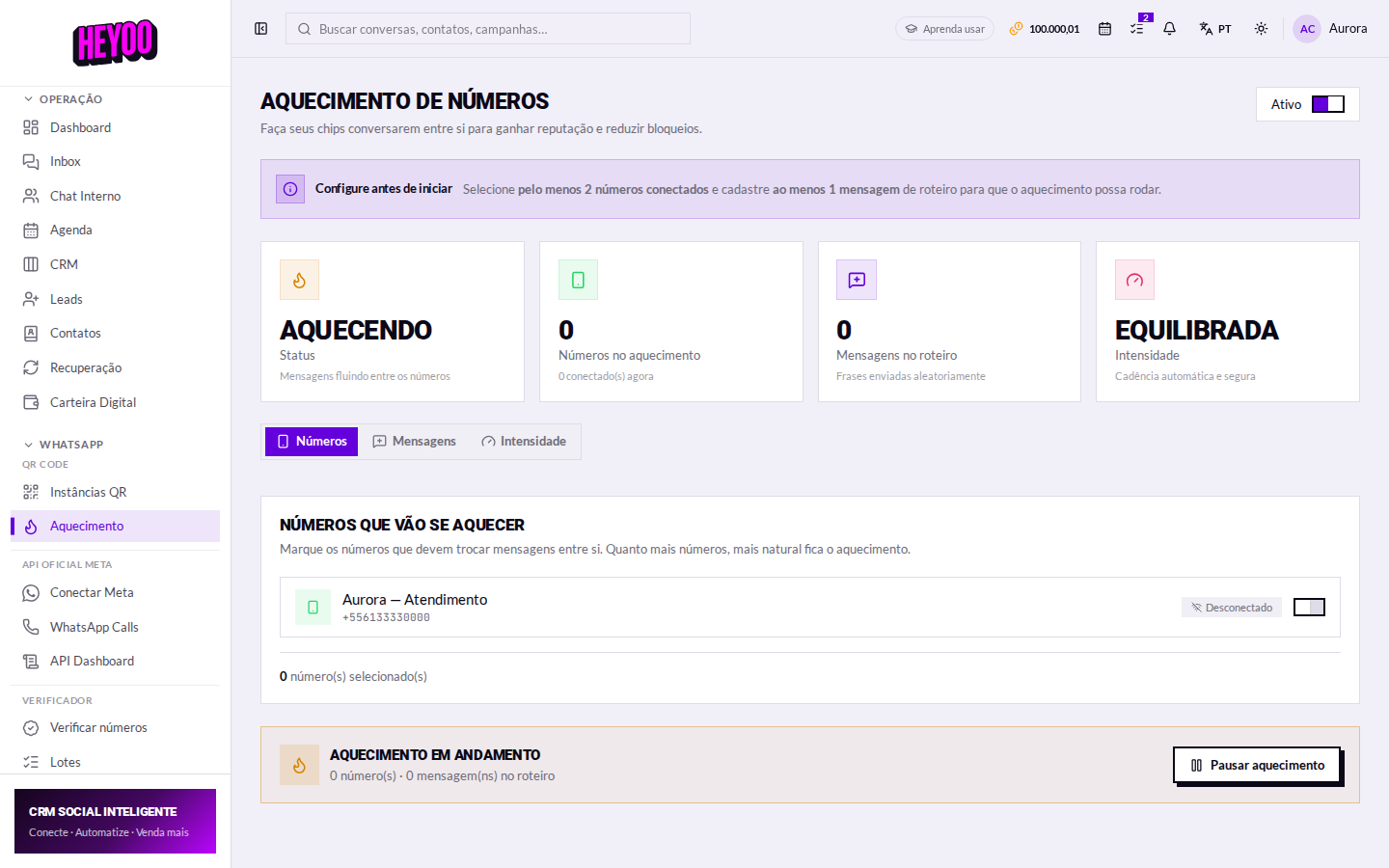Go to Recuperação
Viewport: 1389px width, 868px height.
(115, 367)
